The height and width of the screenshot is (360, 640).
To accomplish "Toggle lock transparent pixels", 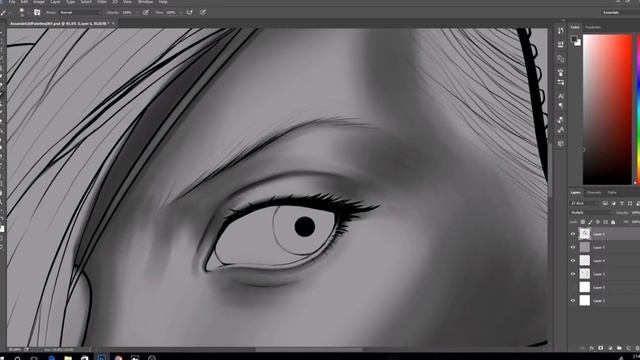I will 583,222.
